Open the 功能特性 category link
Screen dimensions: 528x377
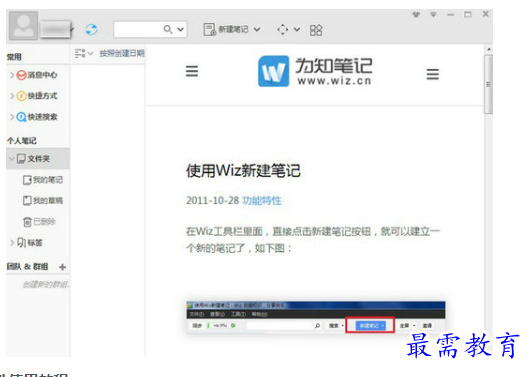click(262, 201)
